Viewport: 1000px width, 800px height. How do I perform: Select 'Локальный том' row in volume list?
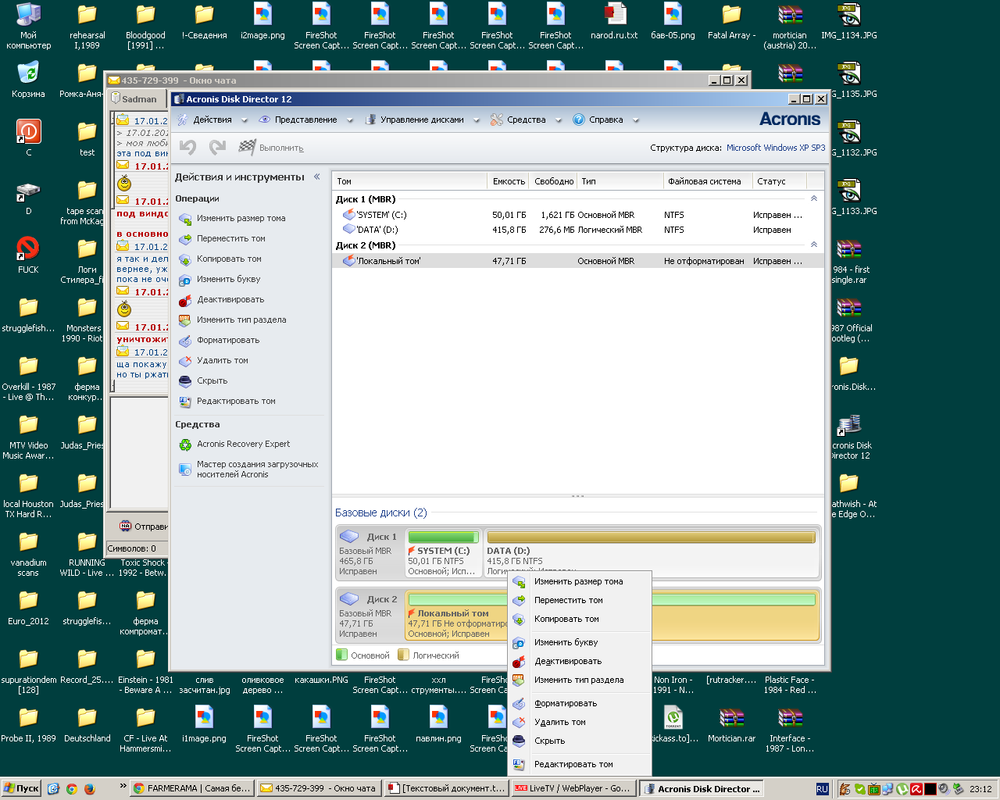coord(577,261)
